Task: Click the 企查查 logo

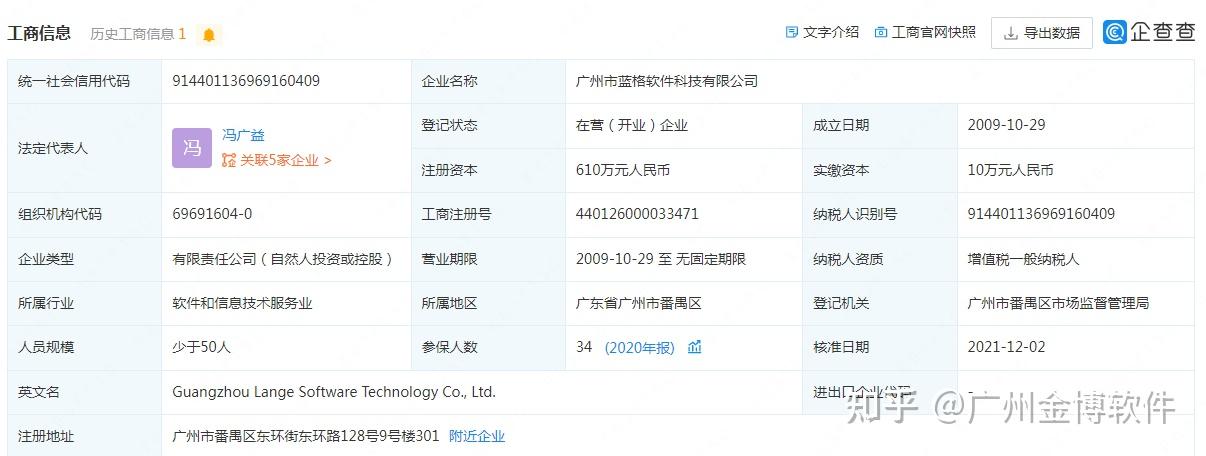Action: click(x=1150, y=32)
